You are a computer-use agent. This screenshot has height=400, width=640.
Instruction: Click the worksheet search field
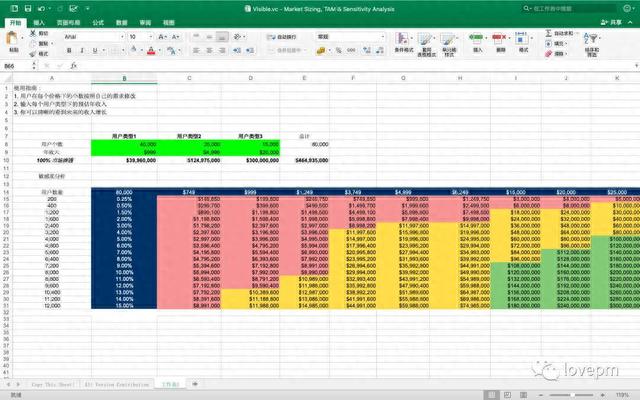pos(570,9)
